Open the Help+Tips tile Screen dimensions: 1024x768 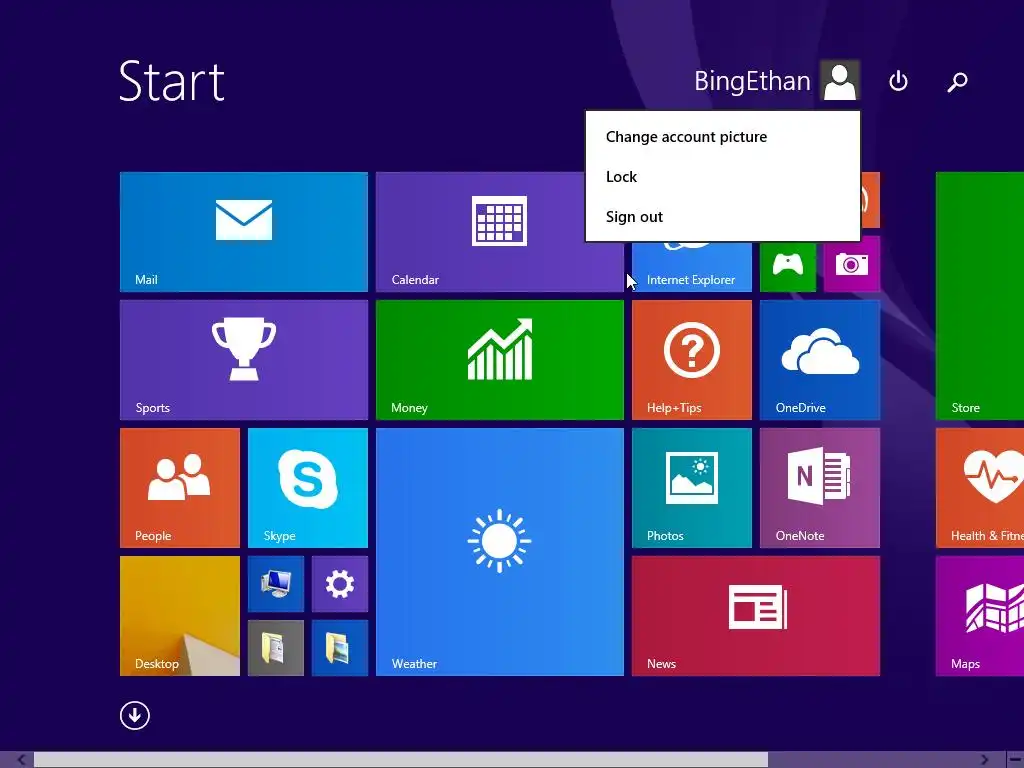692,360
